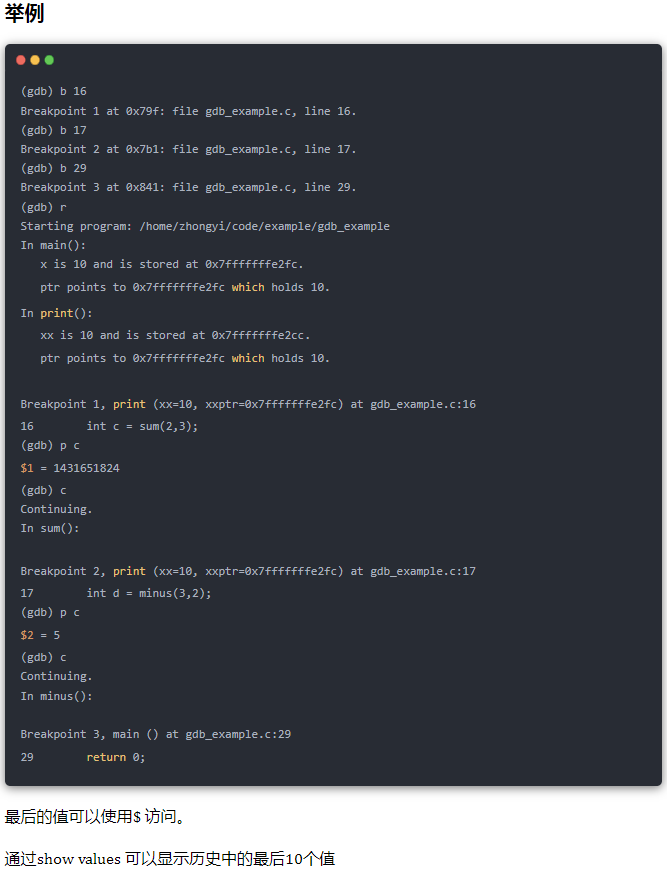Click the yellow dot in code window
The image size is (667, 870).
(x=35, y=60)
